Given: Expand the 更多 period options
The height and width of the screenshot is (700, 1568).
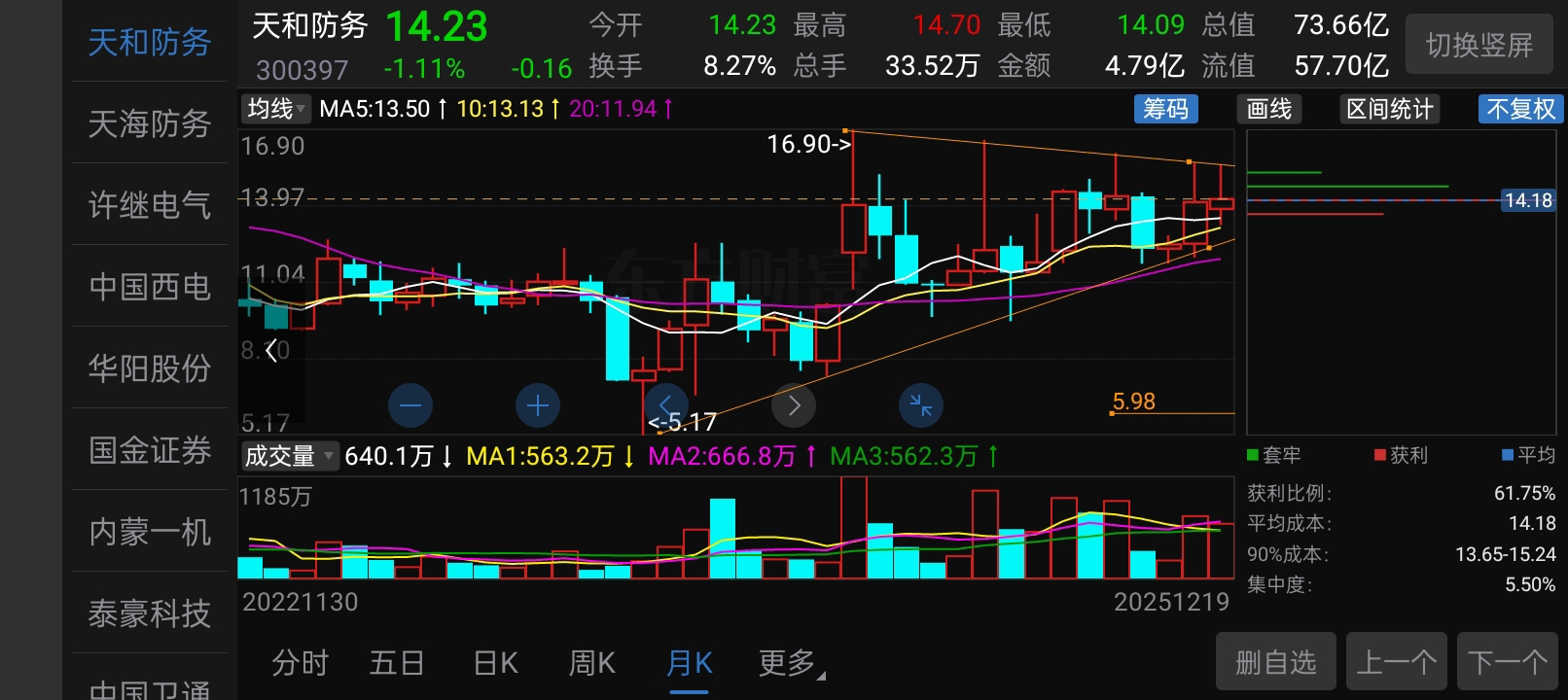Looking at the screenshot, I should [790, 663].
